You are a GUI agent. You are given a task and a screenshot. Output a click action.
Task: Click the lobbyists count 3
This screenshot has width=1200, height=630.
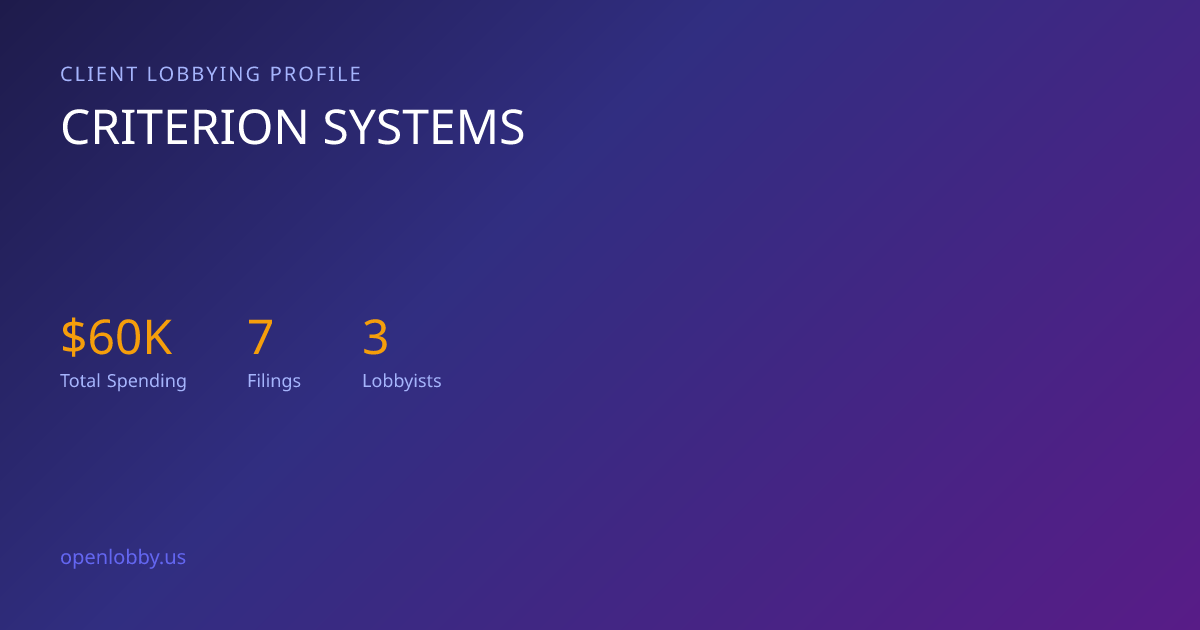pos(375,338)
